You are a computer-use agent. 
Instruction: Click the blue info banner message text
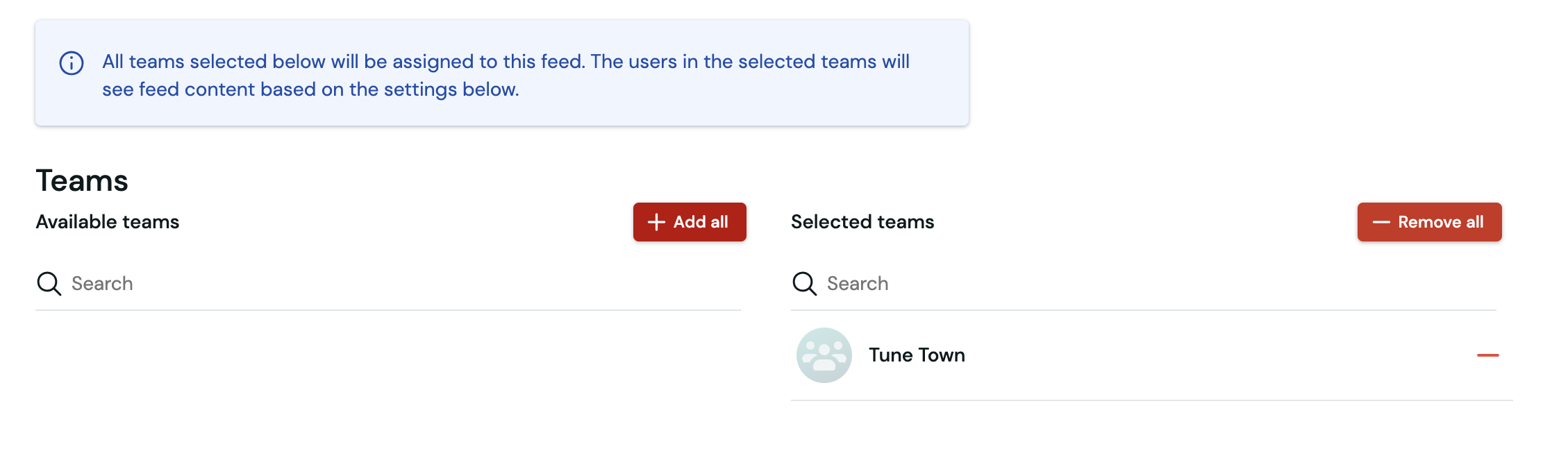click(506, 75)
